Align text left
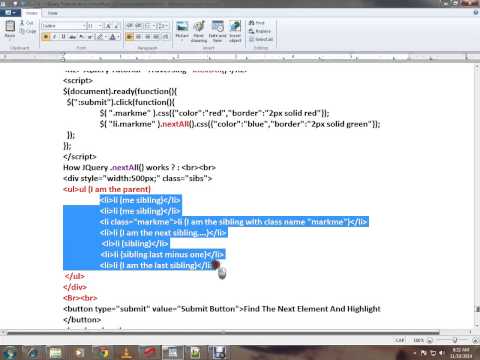The image size is (480, 360). pyautogui.click(x=130, y=37)
